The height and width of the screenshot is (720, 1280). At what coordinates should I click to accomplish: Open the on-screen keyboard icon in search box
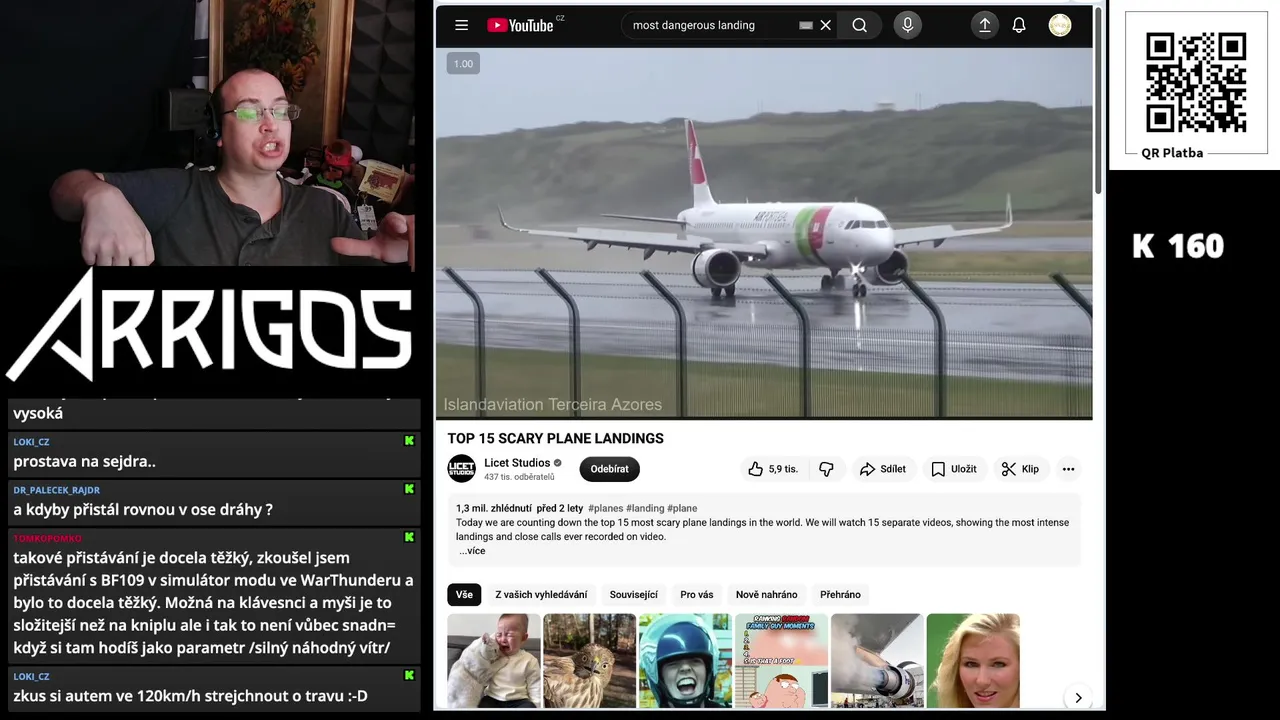806,25
